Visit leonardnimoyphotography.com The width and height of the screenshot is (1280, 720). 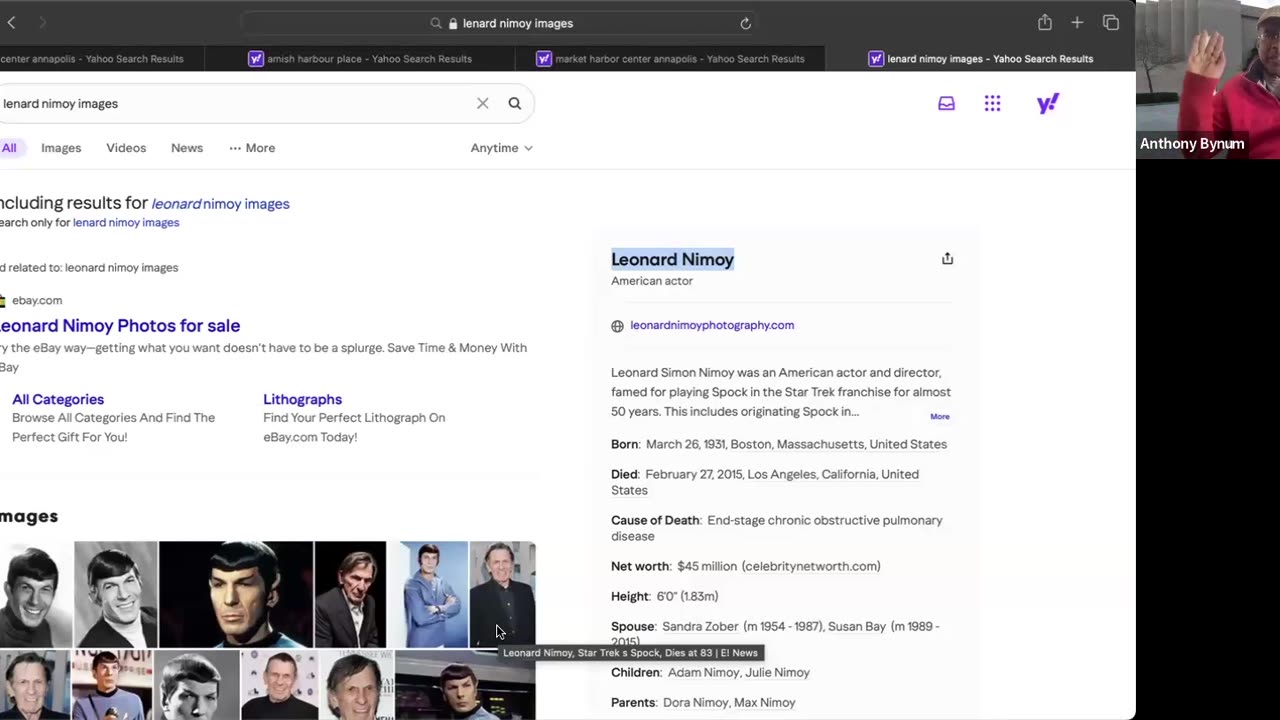[x=712, y=325]
